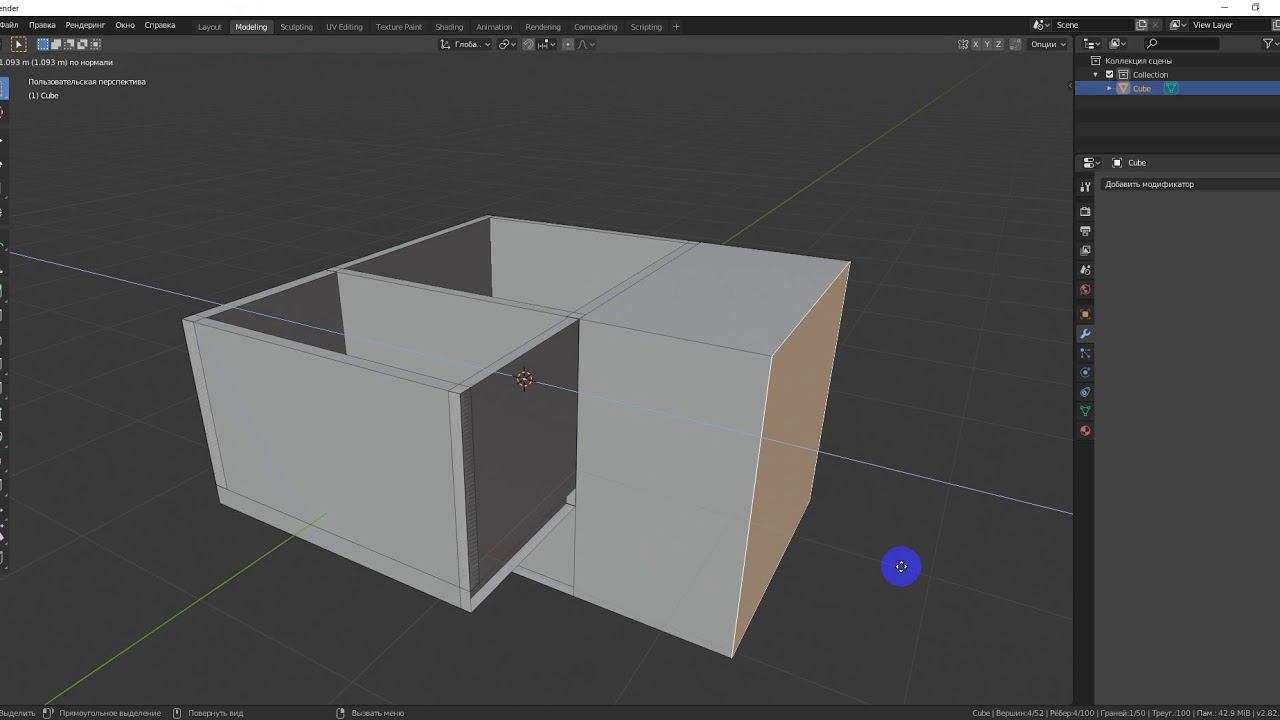Click Добавить модификатор button

pos(1191,184)
